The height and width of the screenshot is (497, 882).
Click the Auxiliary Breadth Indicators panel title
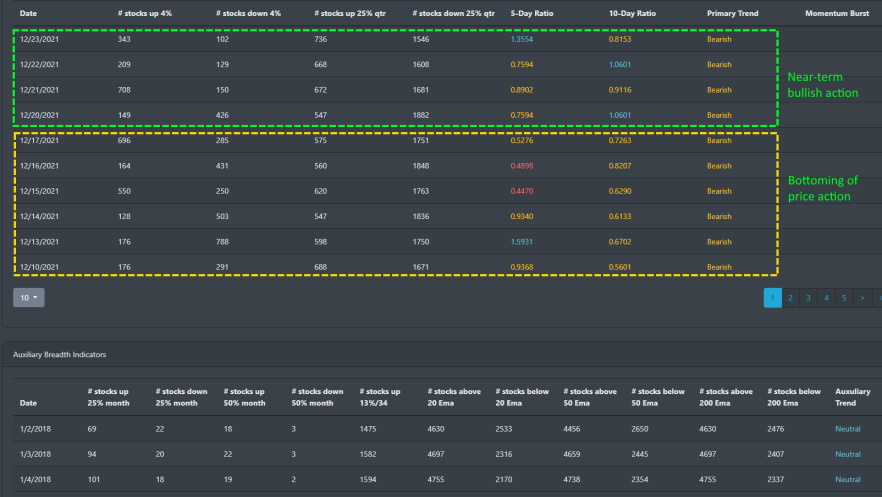point(60,354)
